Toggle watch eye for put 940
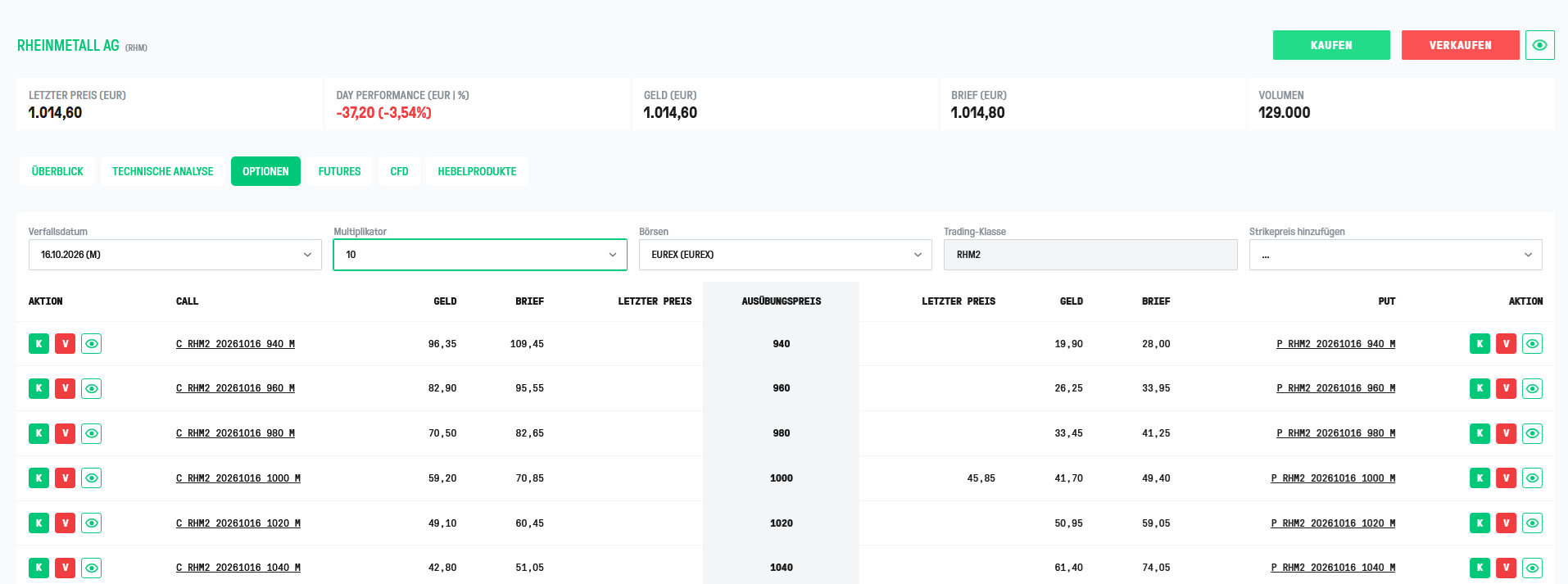 1533,344
